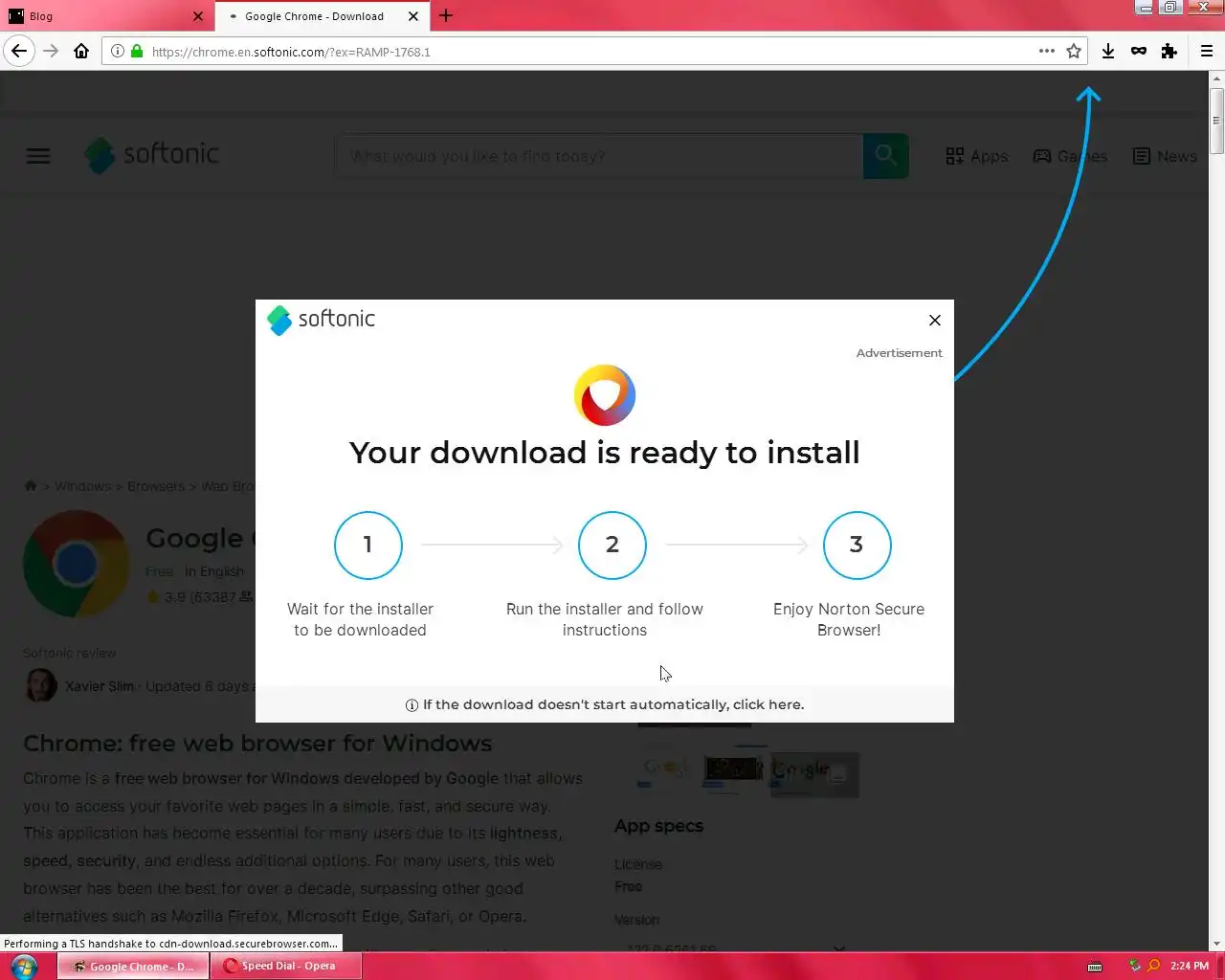Open a new tab with plus button
1225x980 pixels.
(x=446, y=15)
